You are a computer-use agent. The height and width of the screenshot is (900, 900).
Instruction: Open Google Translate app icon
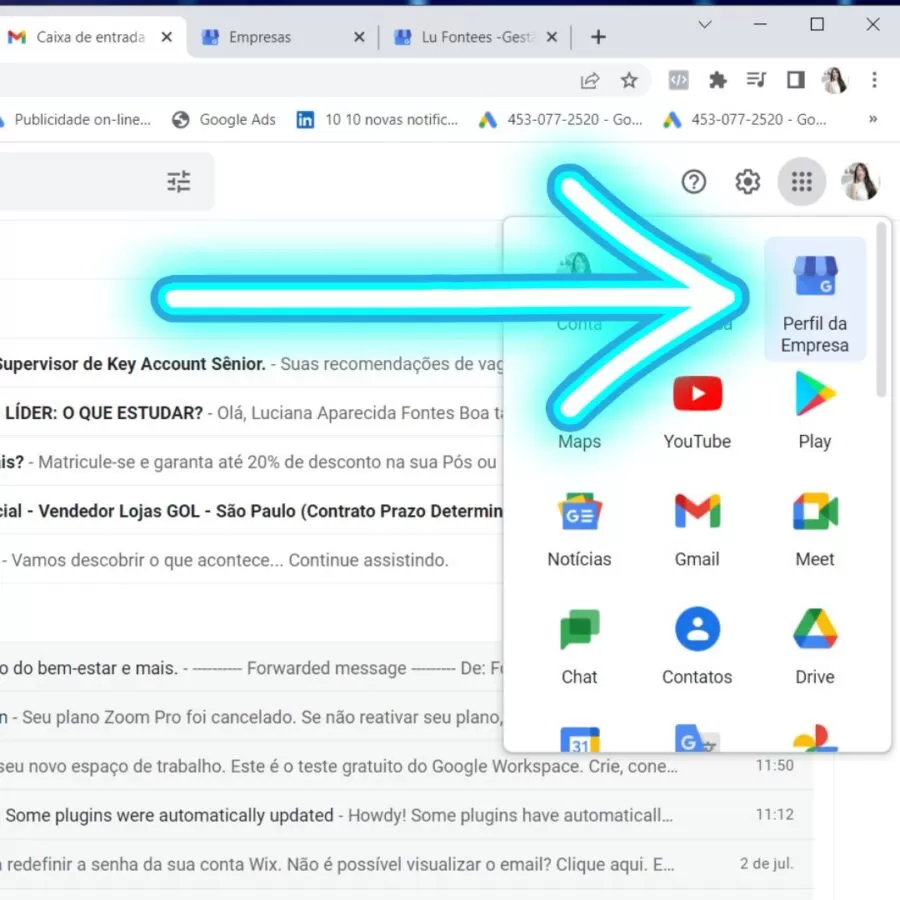(x=697, y=739)
